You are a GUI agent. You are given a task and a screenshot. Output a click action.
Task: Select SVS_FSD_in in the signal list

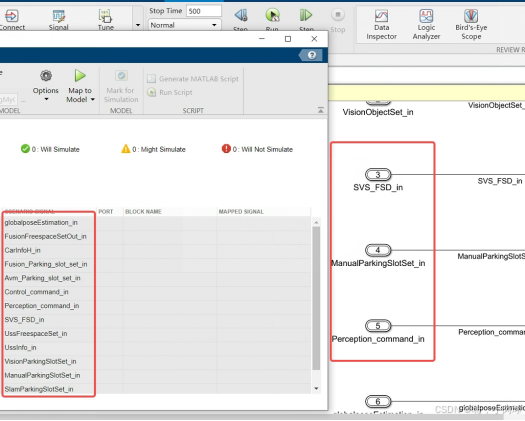click(x=156, y=320)
